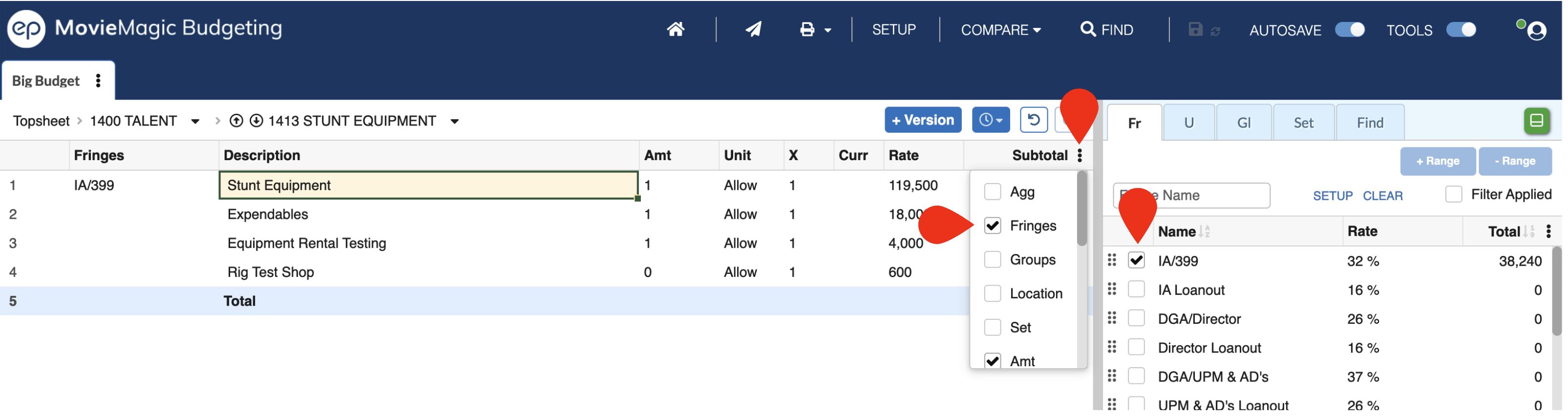1568x418 pixels.
Task: Toggle the TOOLS switch
Action: click(1461, 30)
